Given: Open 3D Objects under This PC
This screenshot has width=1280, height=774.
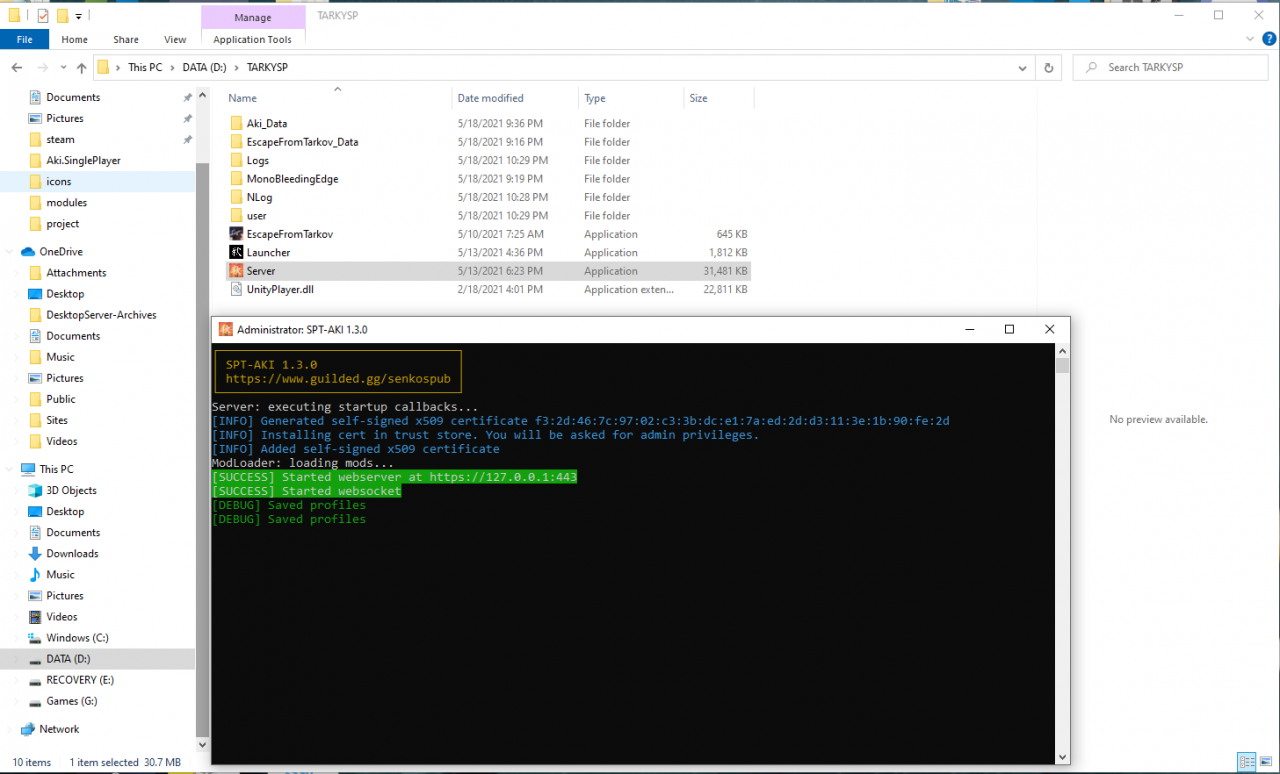Looking at the screenshot, I should click(71, 491).
